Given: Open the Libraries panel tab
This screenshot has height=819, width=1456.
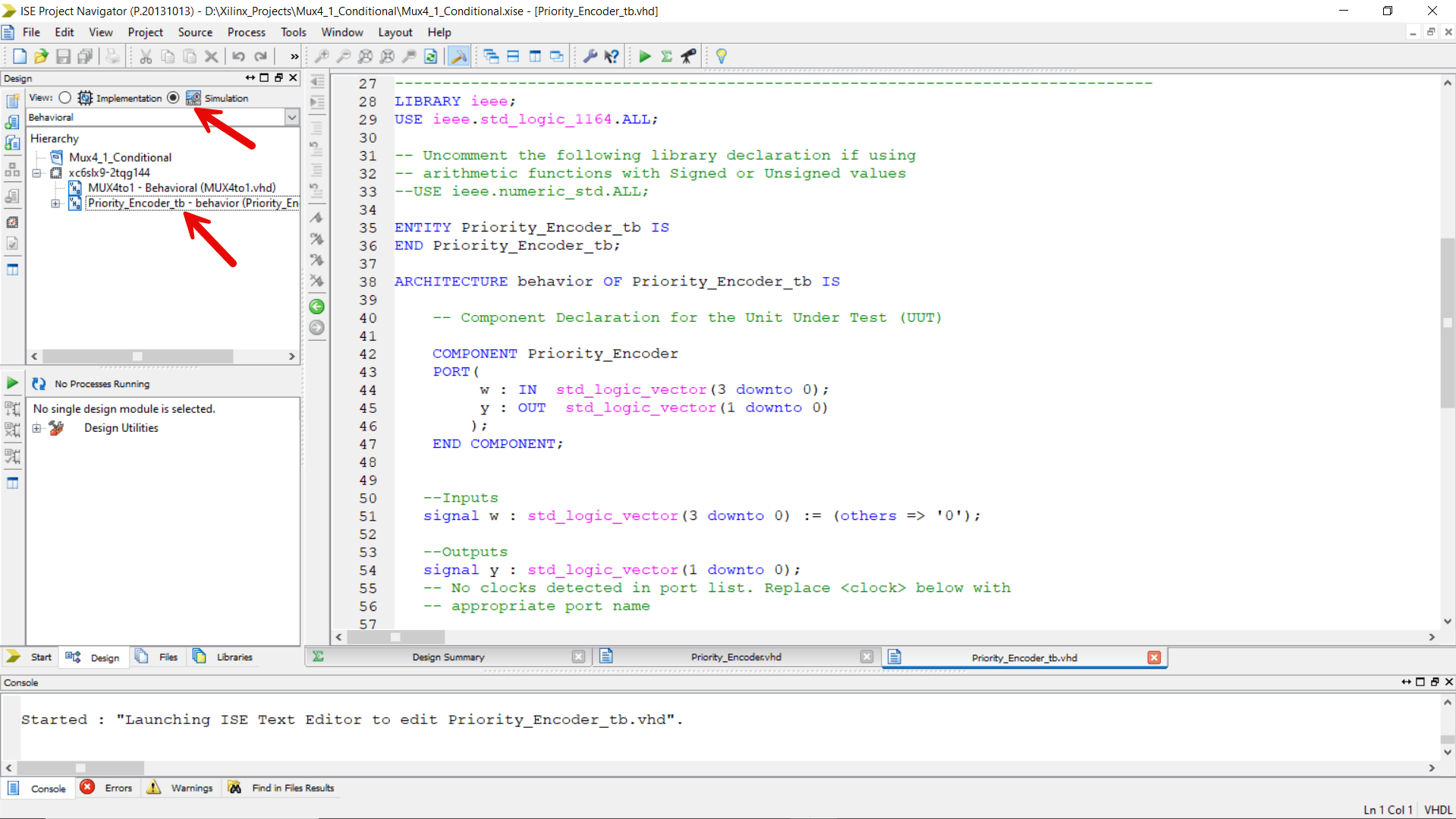Looking at the screenshot, I should tap(233, 657).
